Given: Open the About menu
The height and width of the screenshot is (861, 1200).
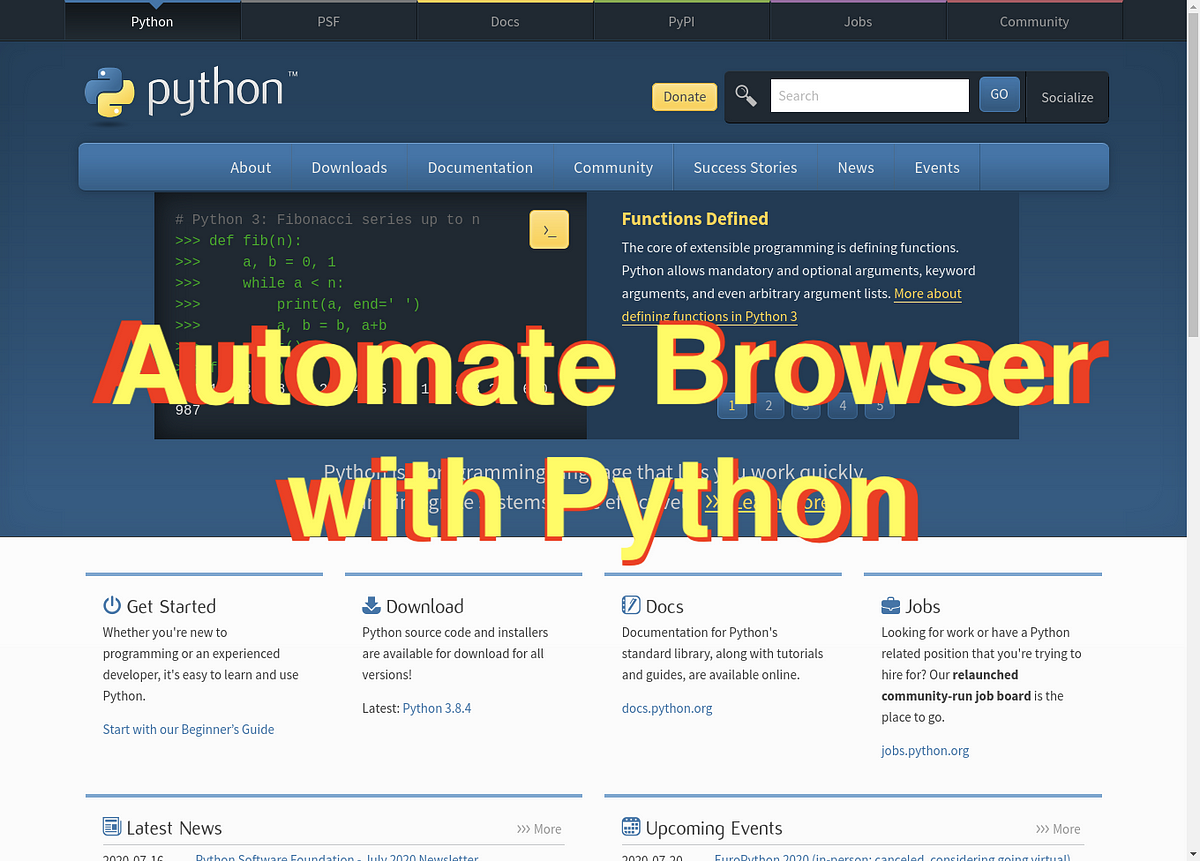Looking at the screenshot, I should tap(250, 167).
